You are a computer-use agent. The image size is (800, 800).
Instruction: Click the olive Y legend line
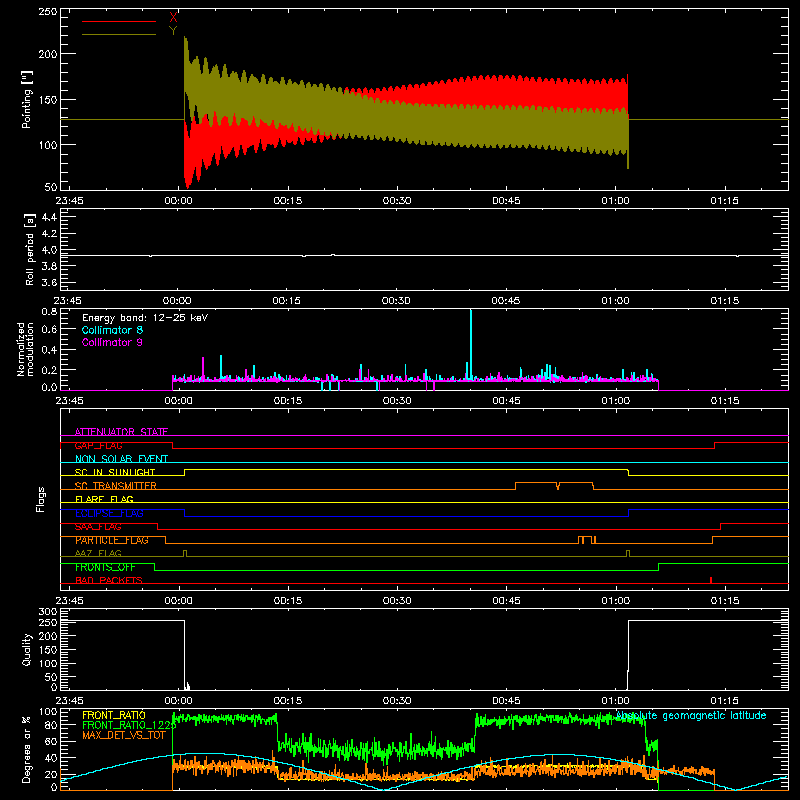(119, 34)
